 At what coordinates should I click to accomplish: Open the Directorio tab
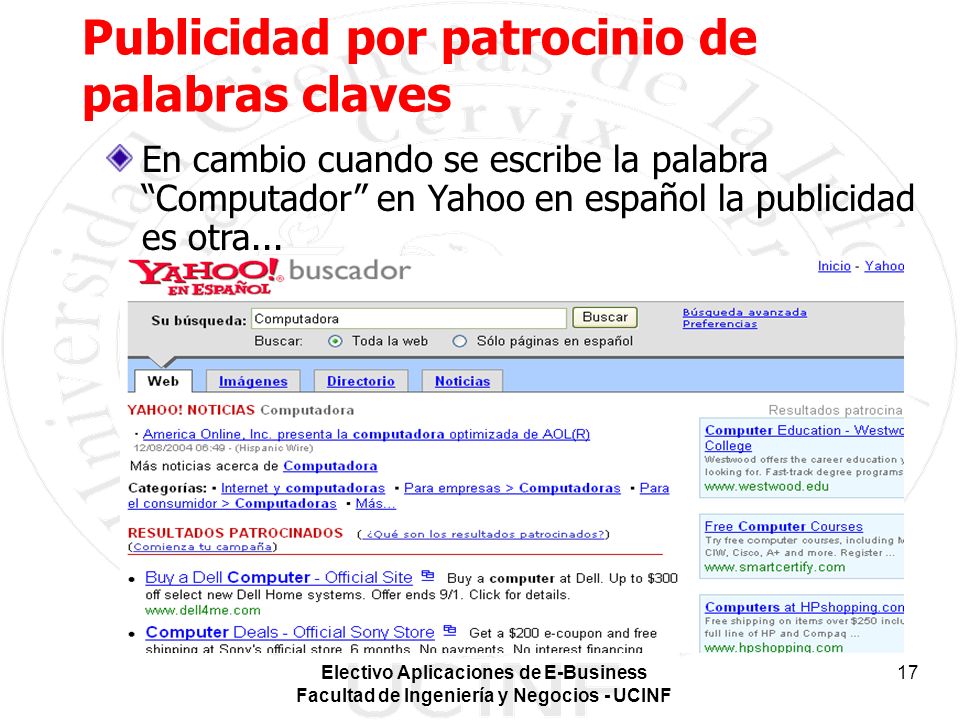pos(361,381)
